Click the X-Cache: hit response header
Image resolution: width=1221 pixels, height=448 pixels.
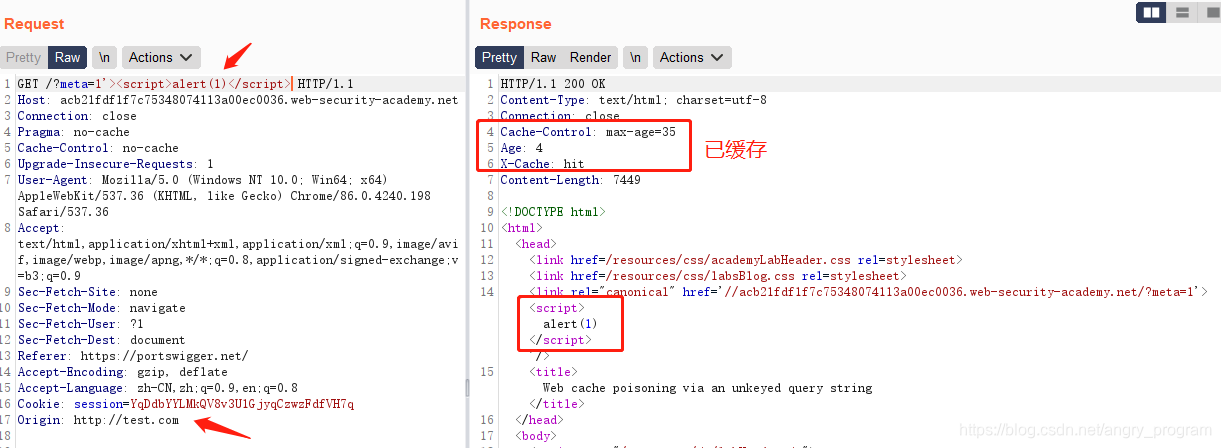pos(542,164)
